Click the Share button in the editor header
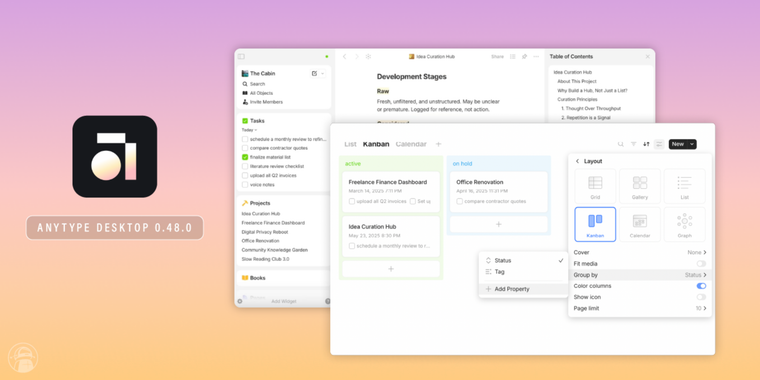Image resolution: width=760 pixels, height=380 pixels. point(497,57)
